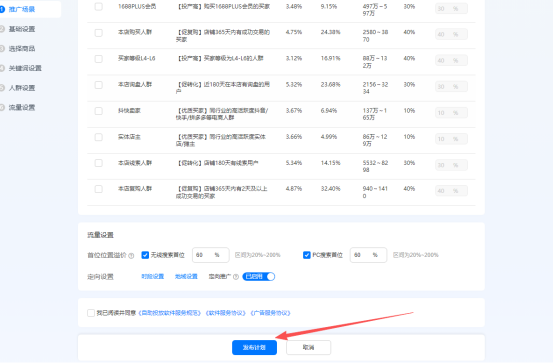Click premium input in 1688PLUS会员 row
The image size is (553, 363).
451,8
